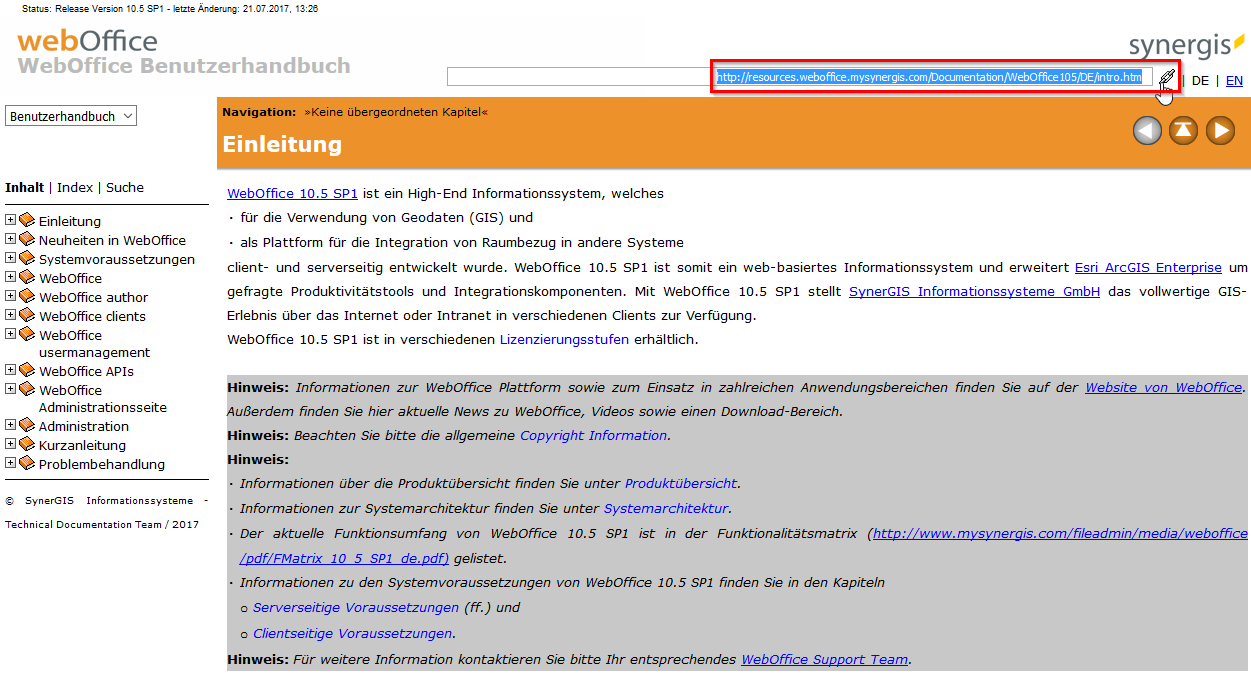Click the synergis logo
1251x677 pixels.
coord(1187,45)
